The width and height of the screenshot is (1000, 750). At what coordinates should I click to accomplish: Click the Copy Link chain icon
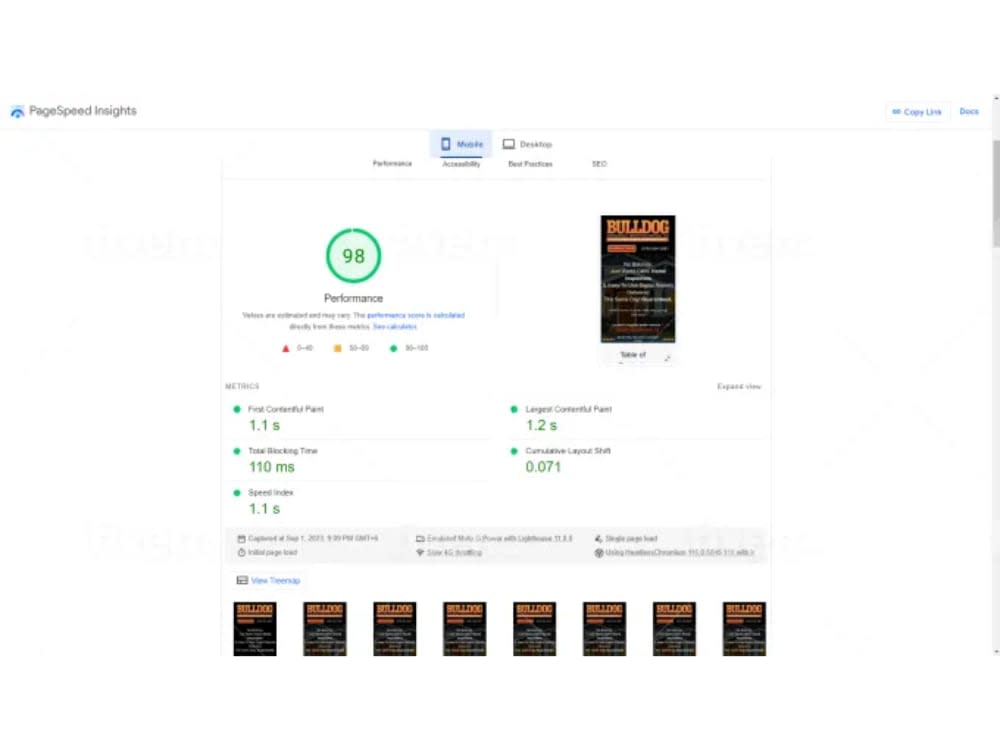click(897, 112)
